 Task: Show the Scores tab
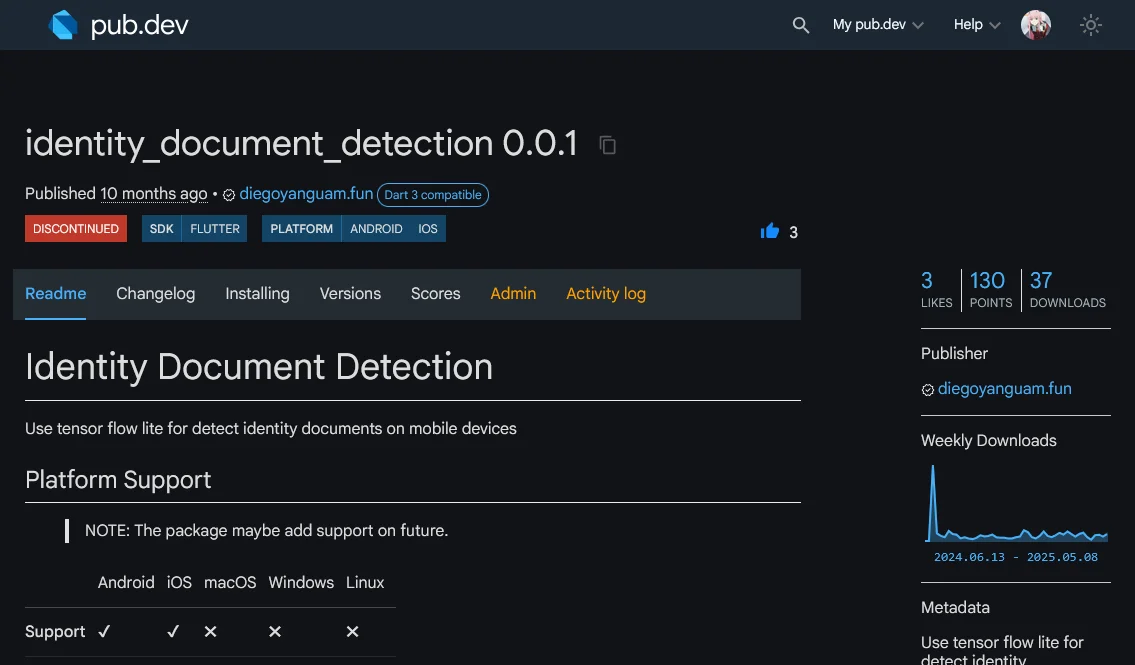click(x=436, y=294)
